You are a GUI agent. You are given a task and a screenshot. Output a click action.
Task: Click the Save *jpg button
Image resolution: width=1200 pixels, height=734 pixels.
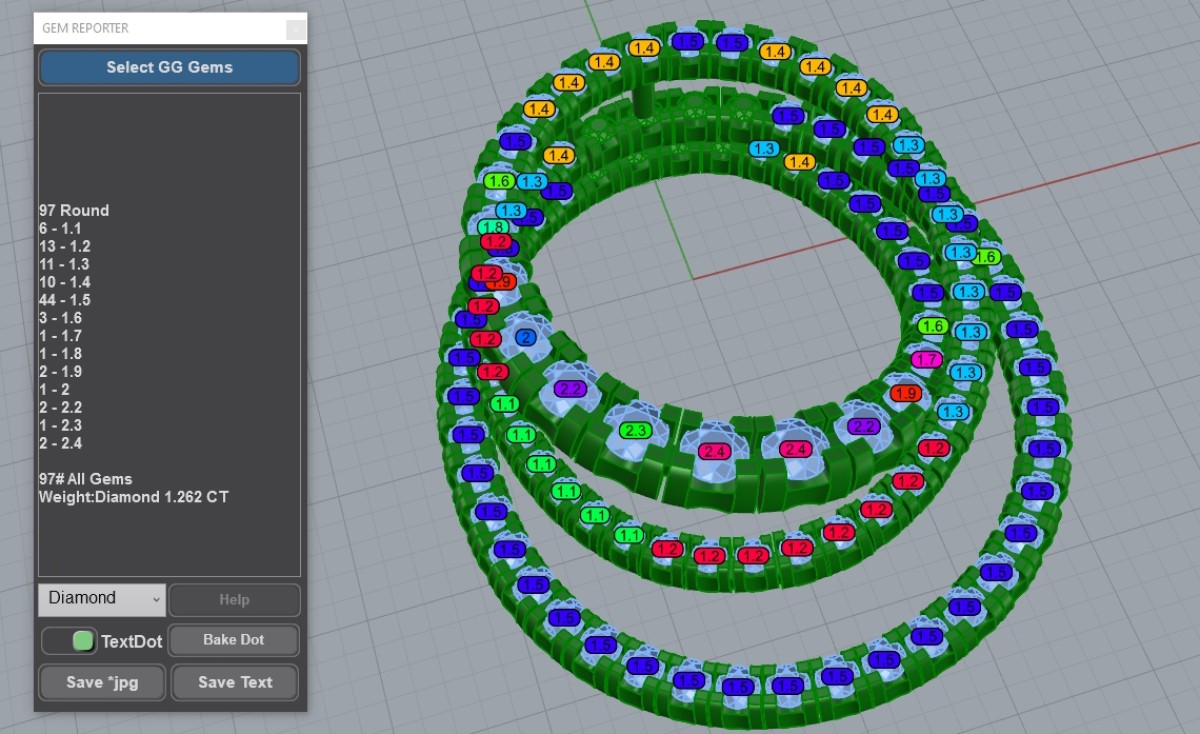point(102,682)
